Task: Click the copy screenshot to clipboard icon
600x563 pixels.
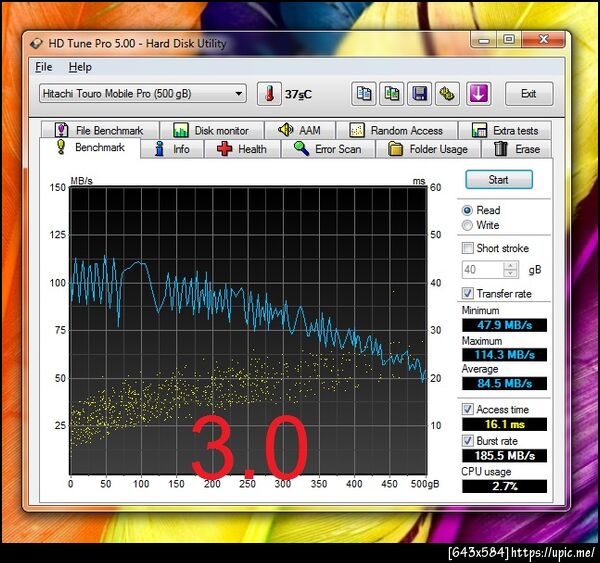Action: coord(391,94)
